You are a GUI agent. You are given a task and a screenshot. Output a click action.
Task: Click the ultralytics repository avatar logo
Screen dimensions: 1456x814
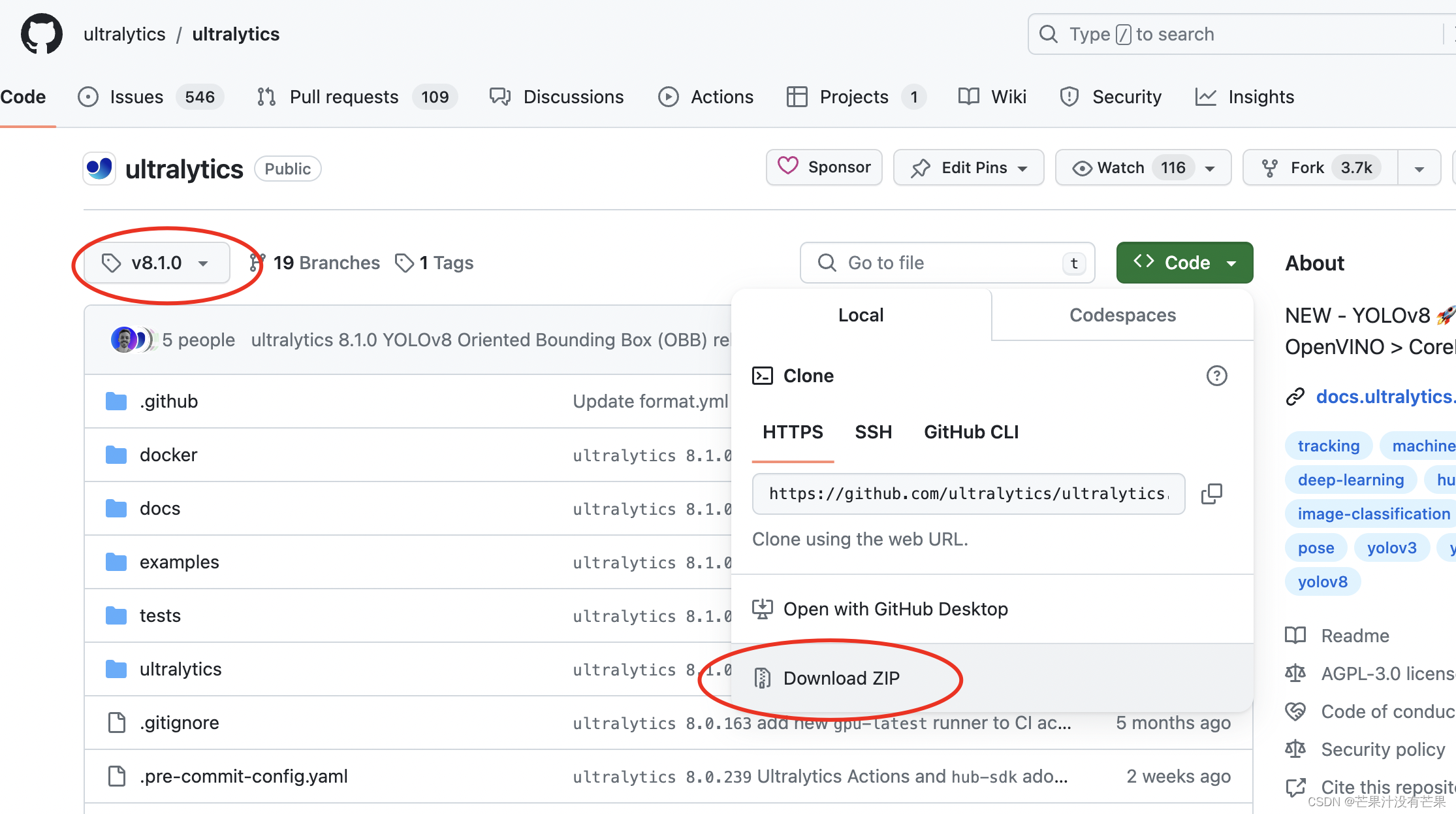[99, 169]
